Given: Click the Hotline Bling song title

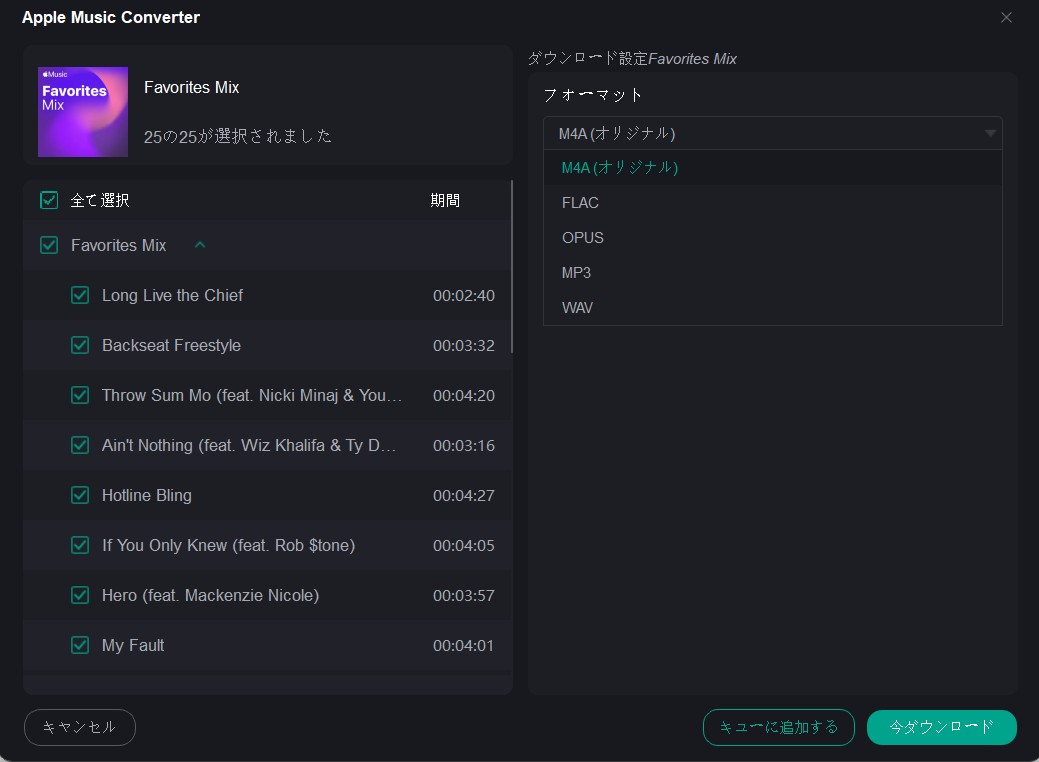Looking at the screenshot, I should [x=146, y=496].
